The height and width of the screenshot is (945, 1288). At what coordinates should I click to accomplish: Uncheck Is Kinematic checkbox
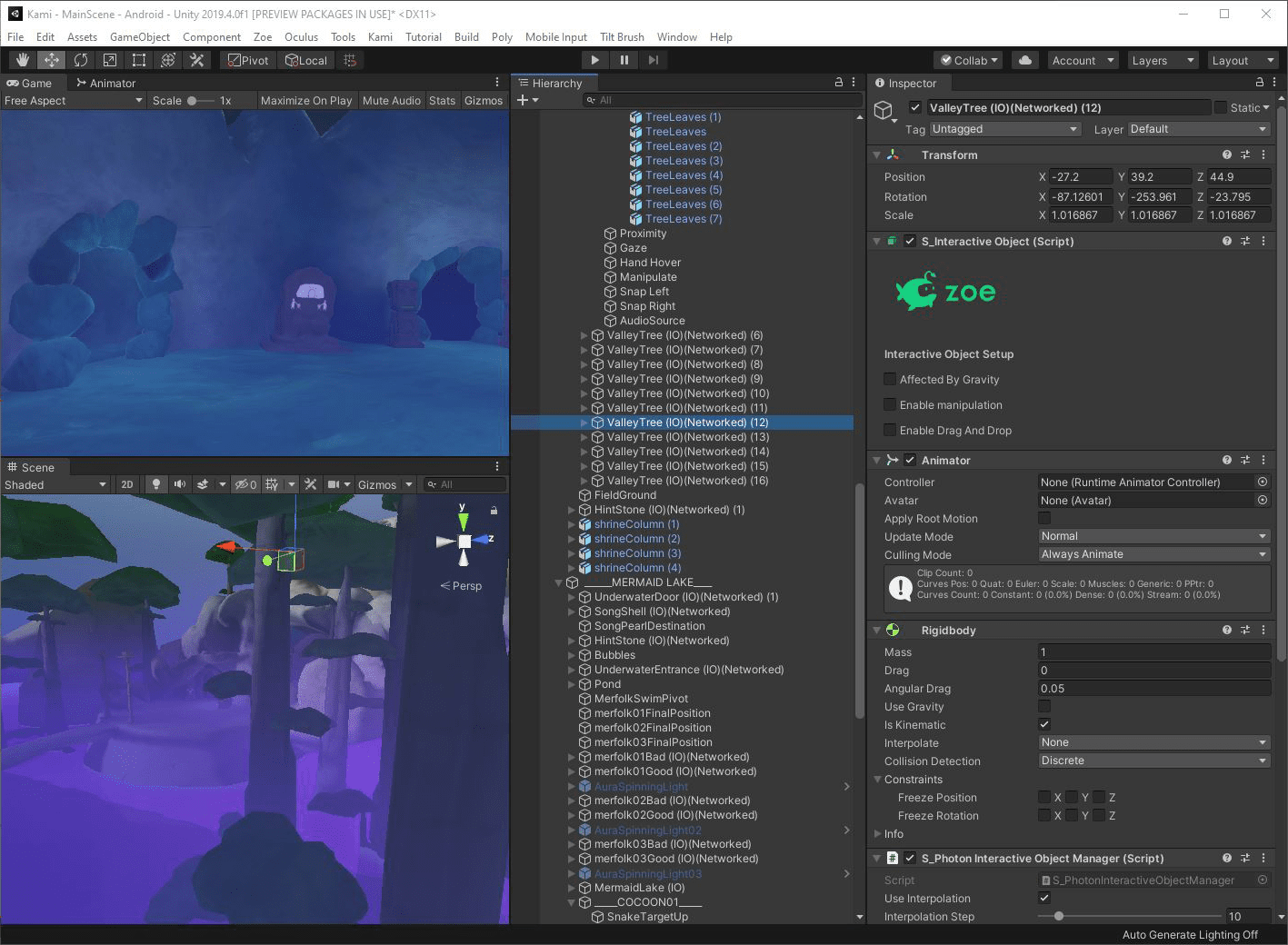[x=1044, y=725]
